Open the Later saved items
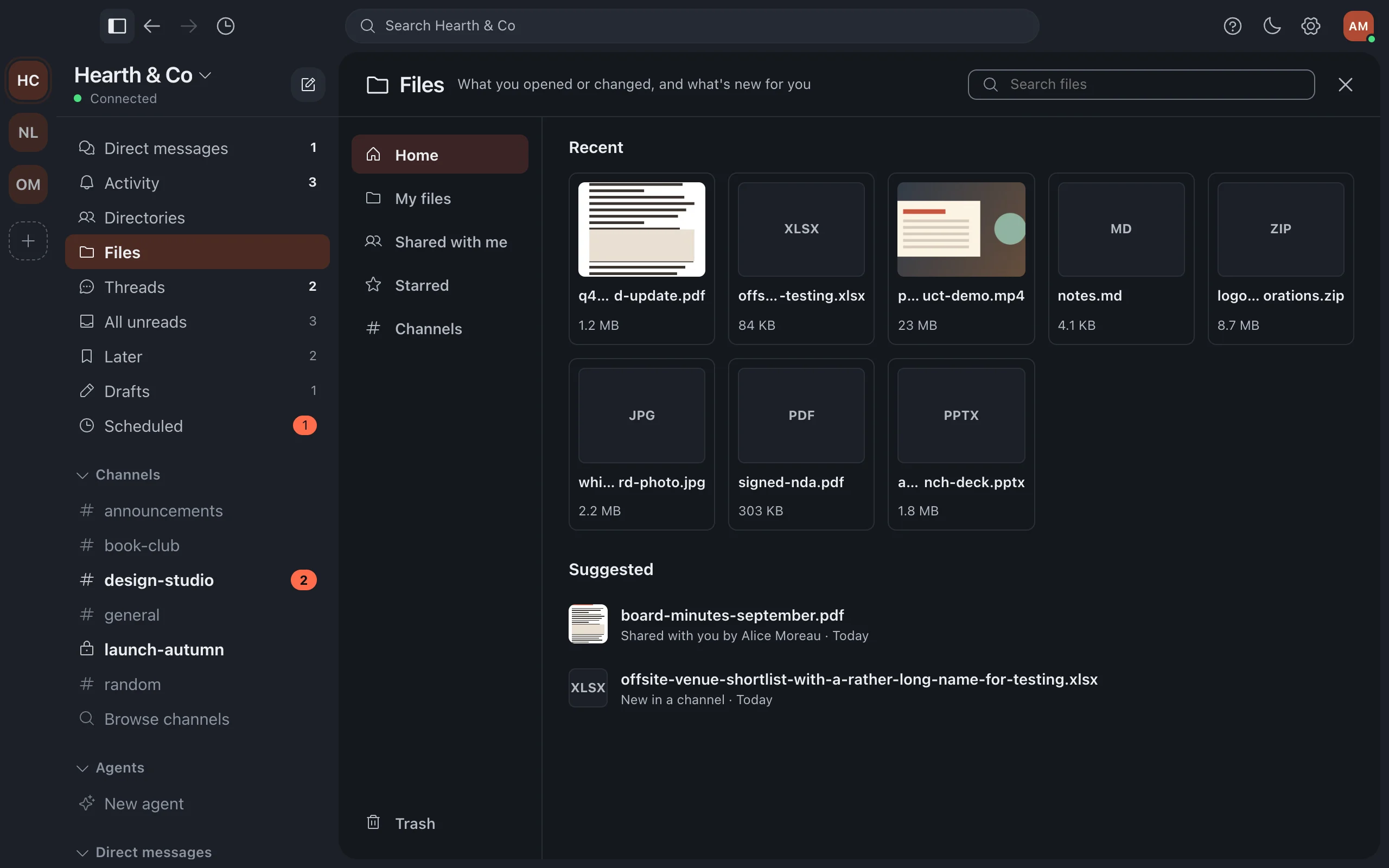 pos(197,356)
